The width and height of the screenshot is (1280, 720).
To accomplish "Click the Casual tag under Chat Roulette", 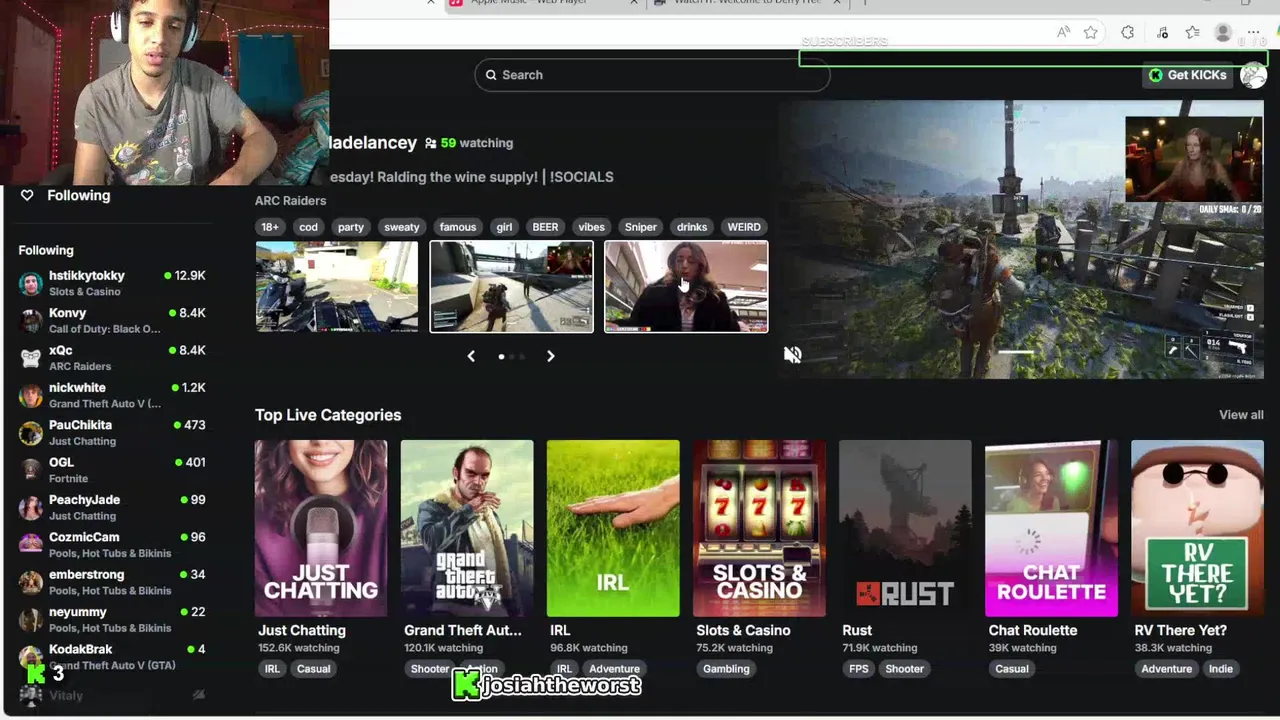I will coord(1012,669).
